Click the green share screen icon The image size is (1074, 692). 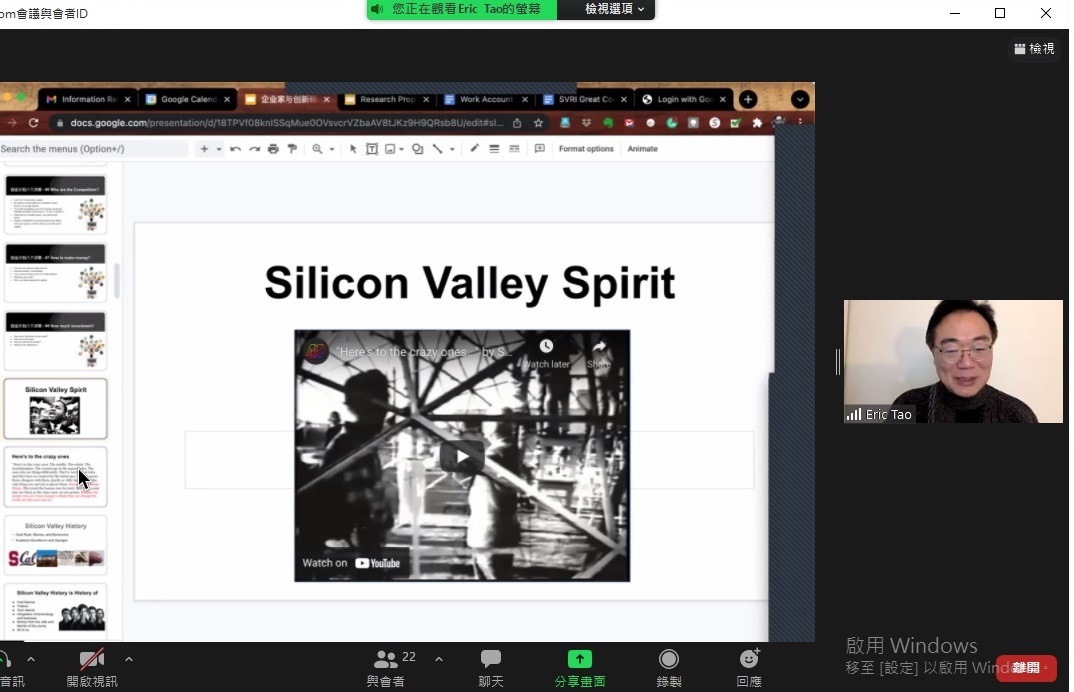[580, 660]
